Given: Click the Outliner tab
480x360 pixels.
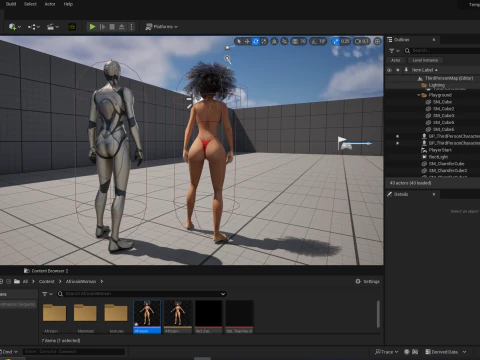Looking at the screenshot, I should 401,40.
